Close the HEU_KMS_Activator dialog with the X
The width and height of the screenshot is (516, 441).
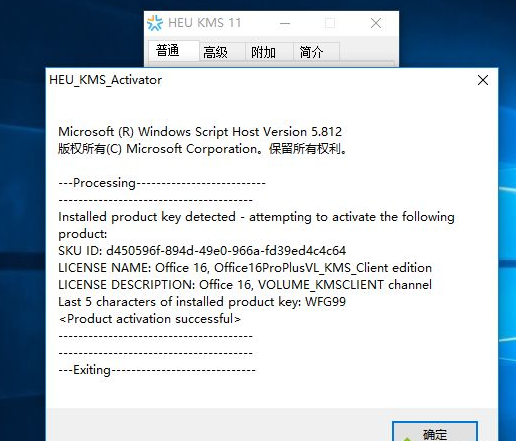[x=483, y=80]
